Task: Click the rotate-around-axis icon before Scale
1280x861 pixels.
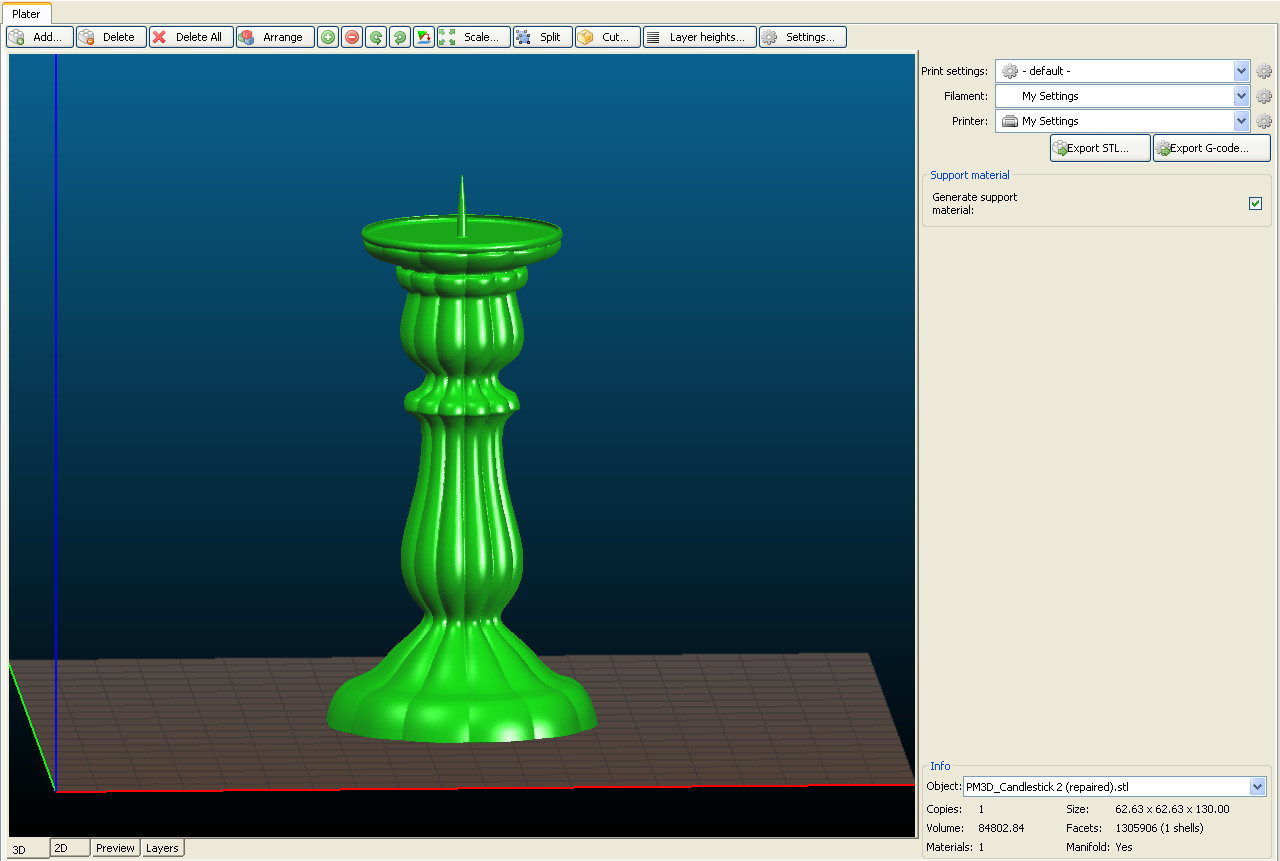Action: [x=424, y=37]
